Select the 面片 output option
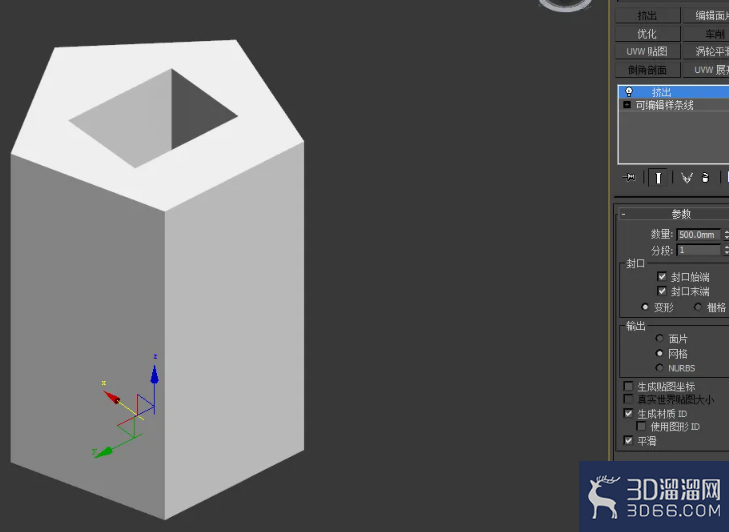This screenshot has width=729, height=532. click(x=659, y=338)
